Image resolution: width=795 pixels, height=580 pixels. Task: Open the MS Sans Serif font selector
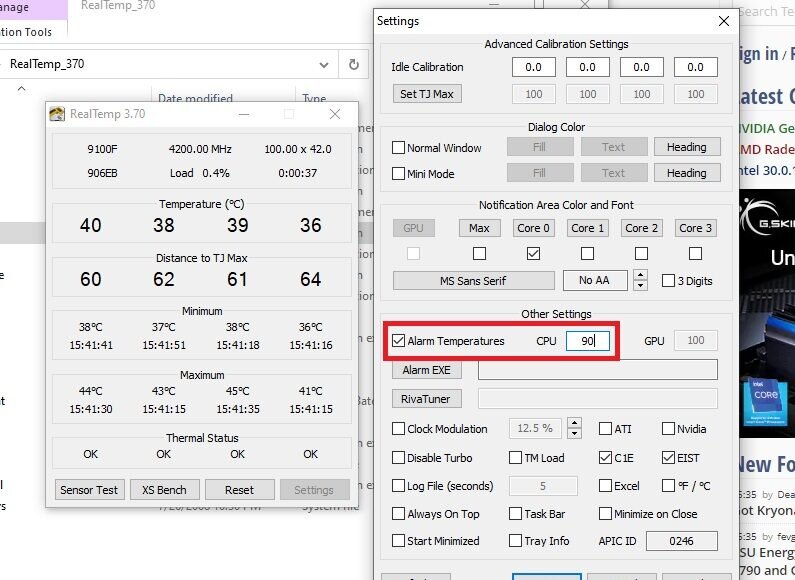click(474, 280)
